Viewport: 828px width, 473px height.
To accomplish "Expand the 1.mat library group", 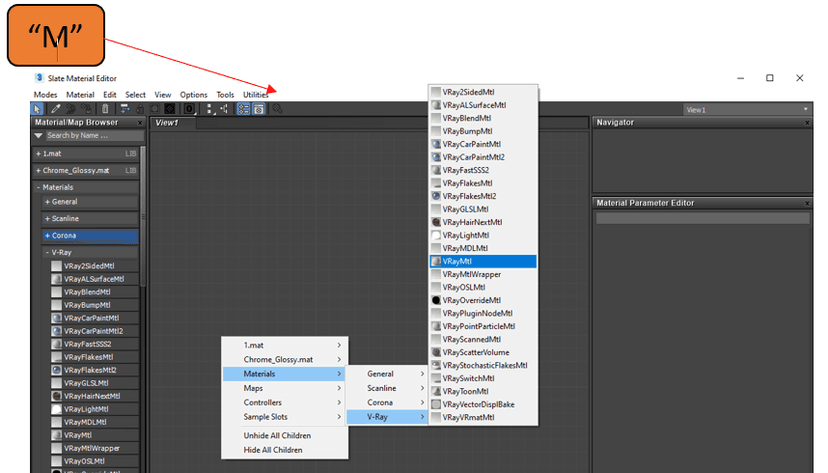I will (x=38, y=154).
